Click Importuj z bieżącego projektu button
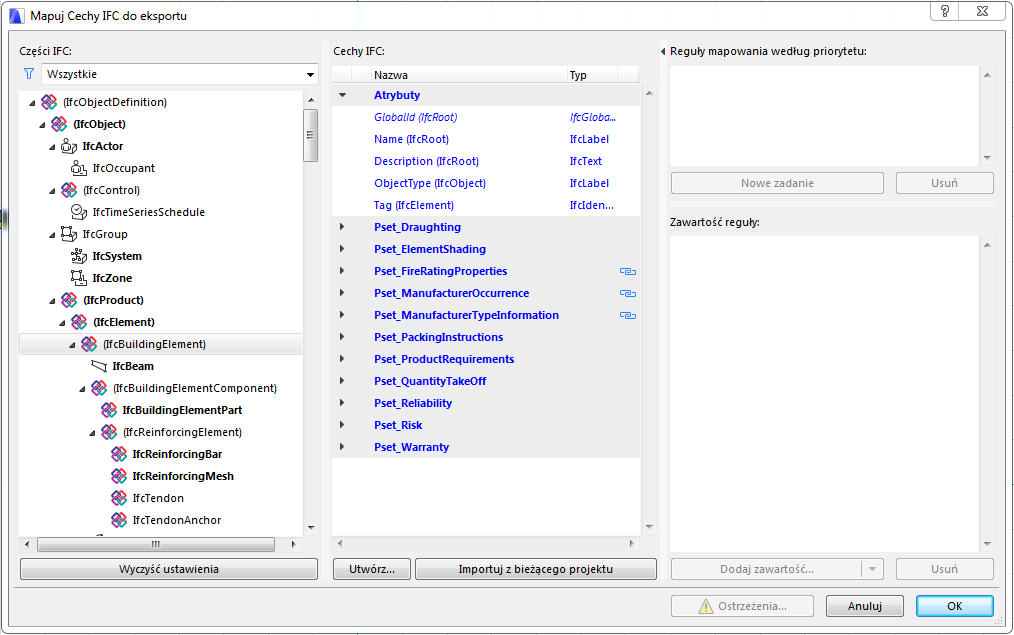The width and height of the screenshot is (1014, 635). (x=535, y=569)
